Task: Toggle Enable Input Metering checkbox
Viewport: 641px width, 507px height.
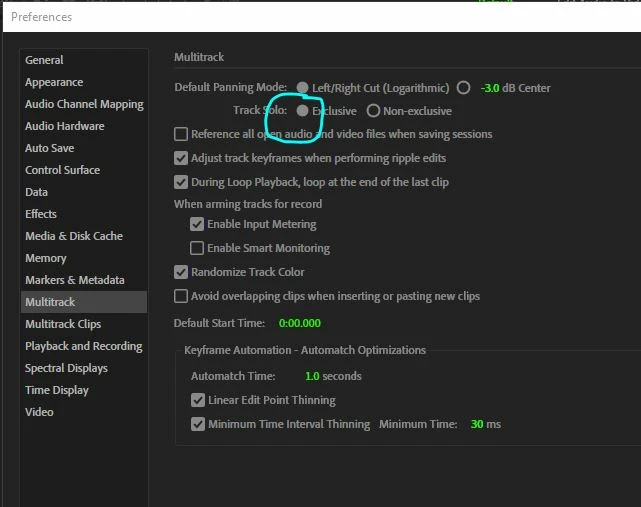Action: pyautogui.click(x=197, y=224)
